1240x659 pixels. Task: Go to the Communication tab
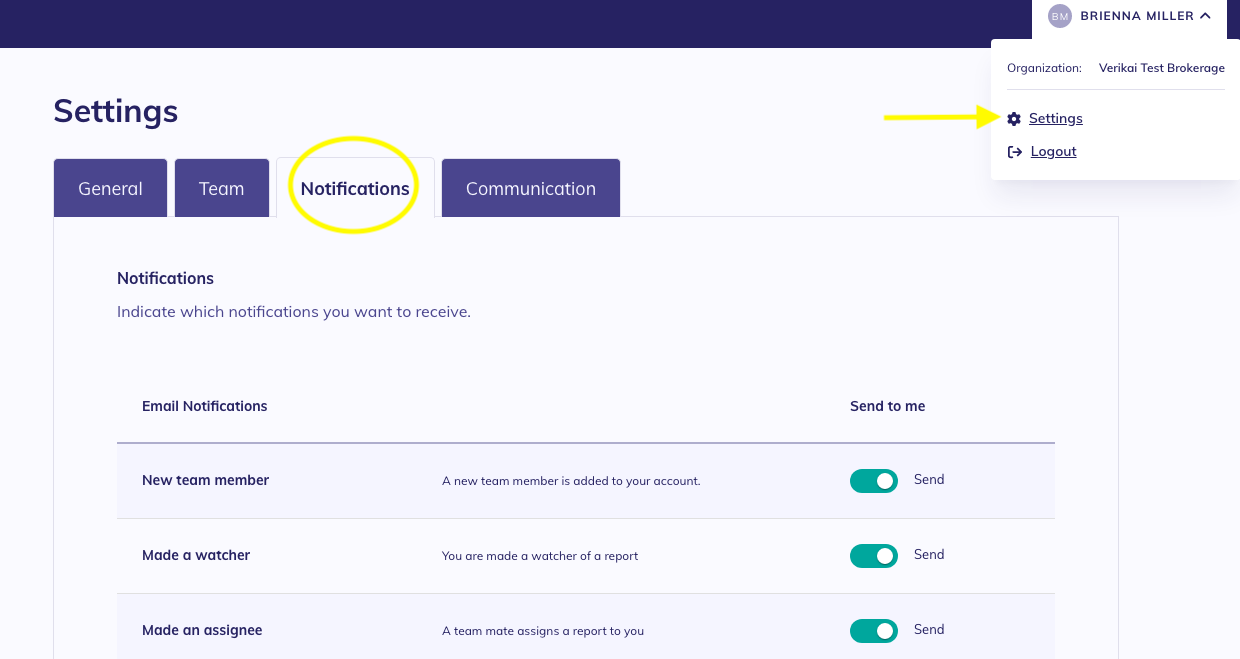click(x=530, y=188)
